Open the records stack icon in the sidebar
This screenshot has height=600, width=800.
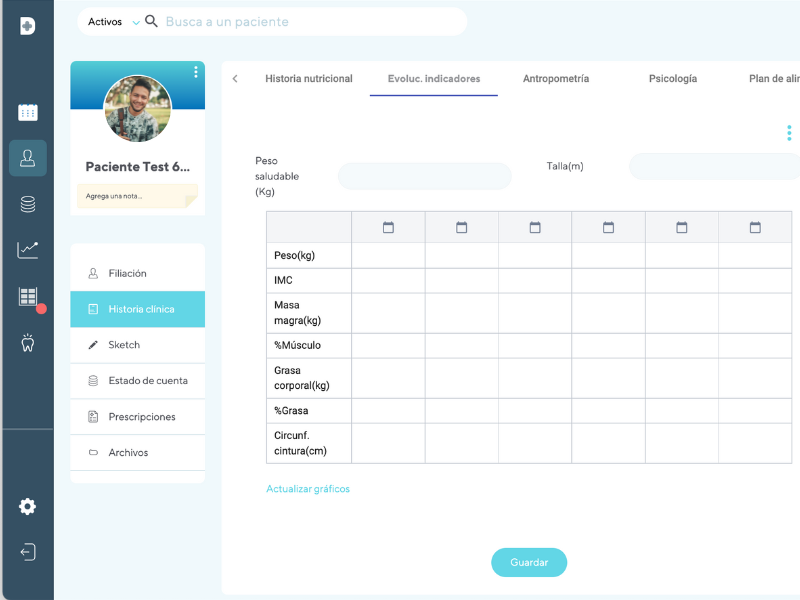(27, 203)
